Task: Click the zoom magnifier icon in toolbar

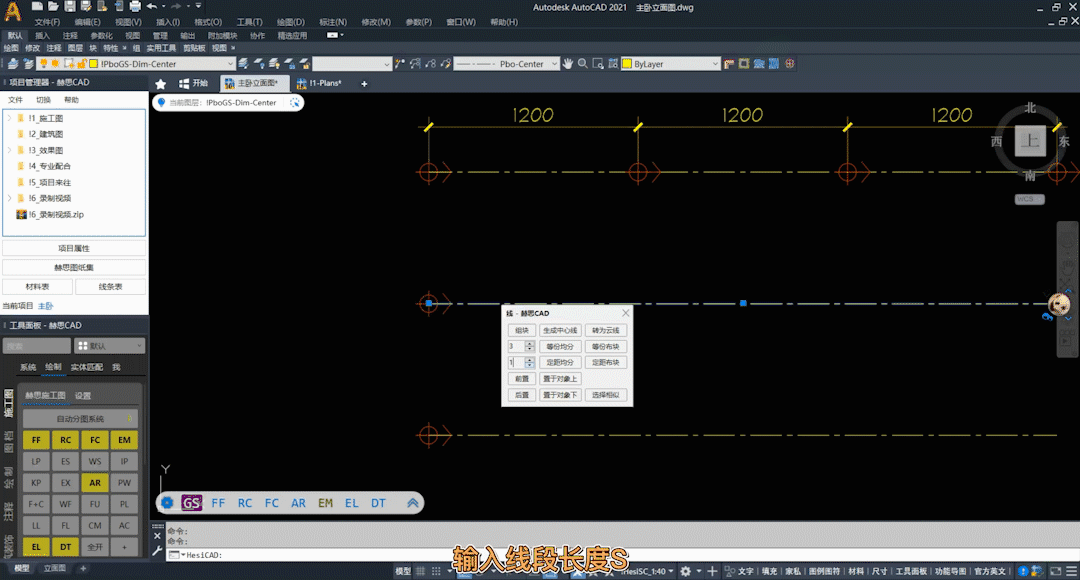Action: 582,64
